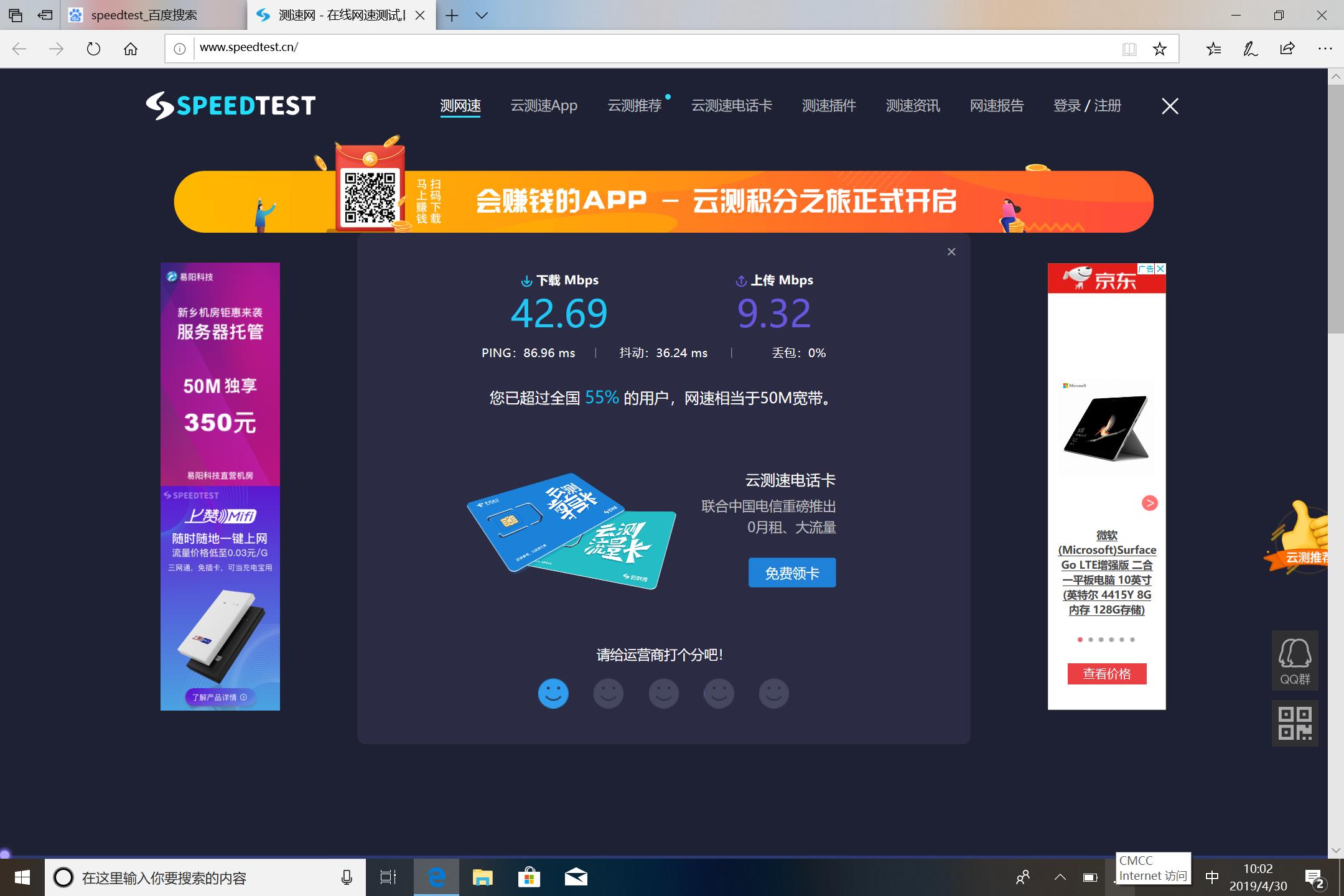Expand the tab list chevron
This screenshot has width=1344, height=896.
pyautogui.click(x=480, y=15)
